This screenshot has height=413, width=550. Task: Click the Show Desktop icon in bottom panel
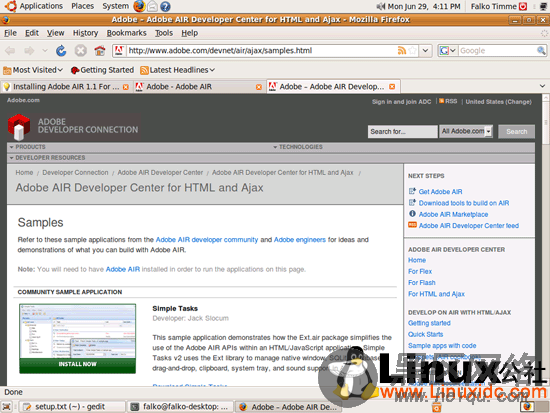pyautogui.click(x=7, y=407)
